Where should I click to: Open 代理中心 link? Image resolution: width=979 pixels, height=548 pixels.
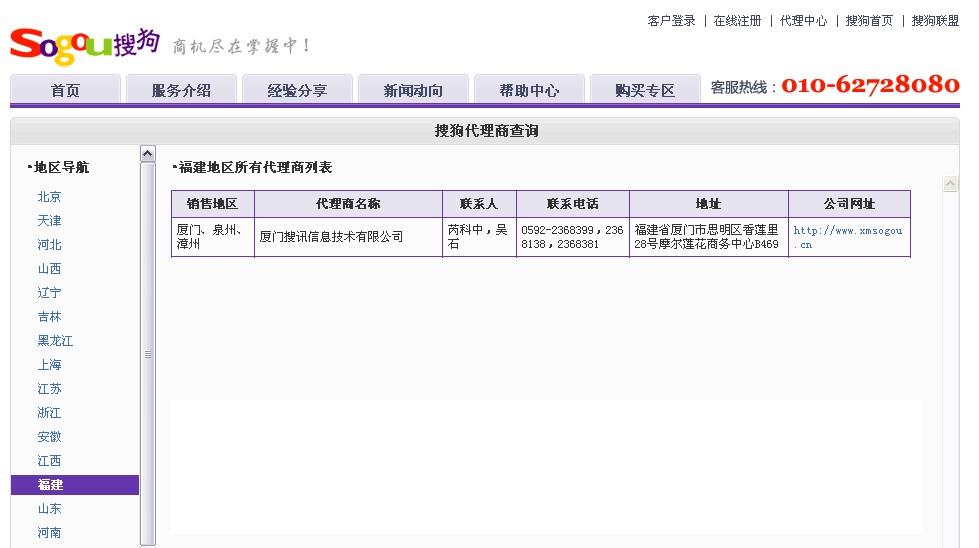point(803,21)
